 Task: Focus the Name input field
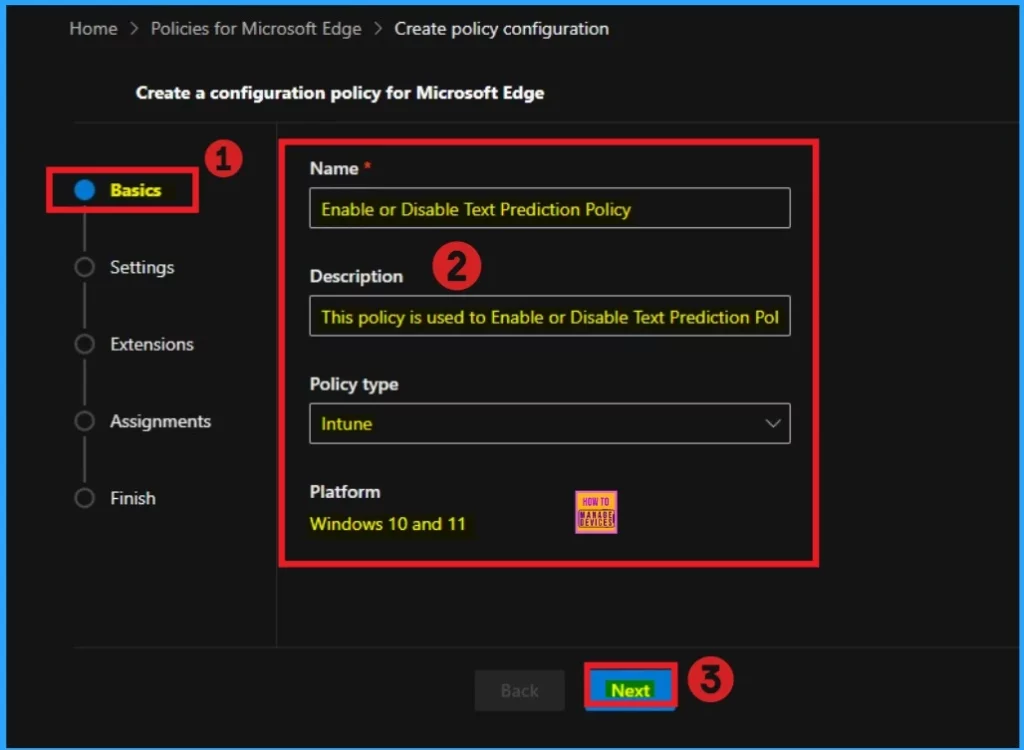(x=550, y=208)
